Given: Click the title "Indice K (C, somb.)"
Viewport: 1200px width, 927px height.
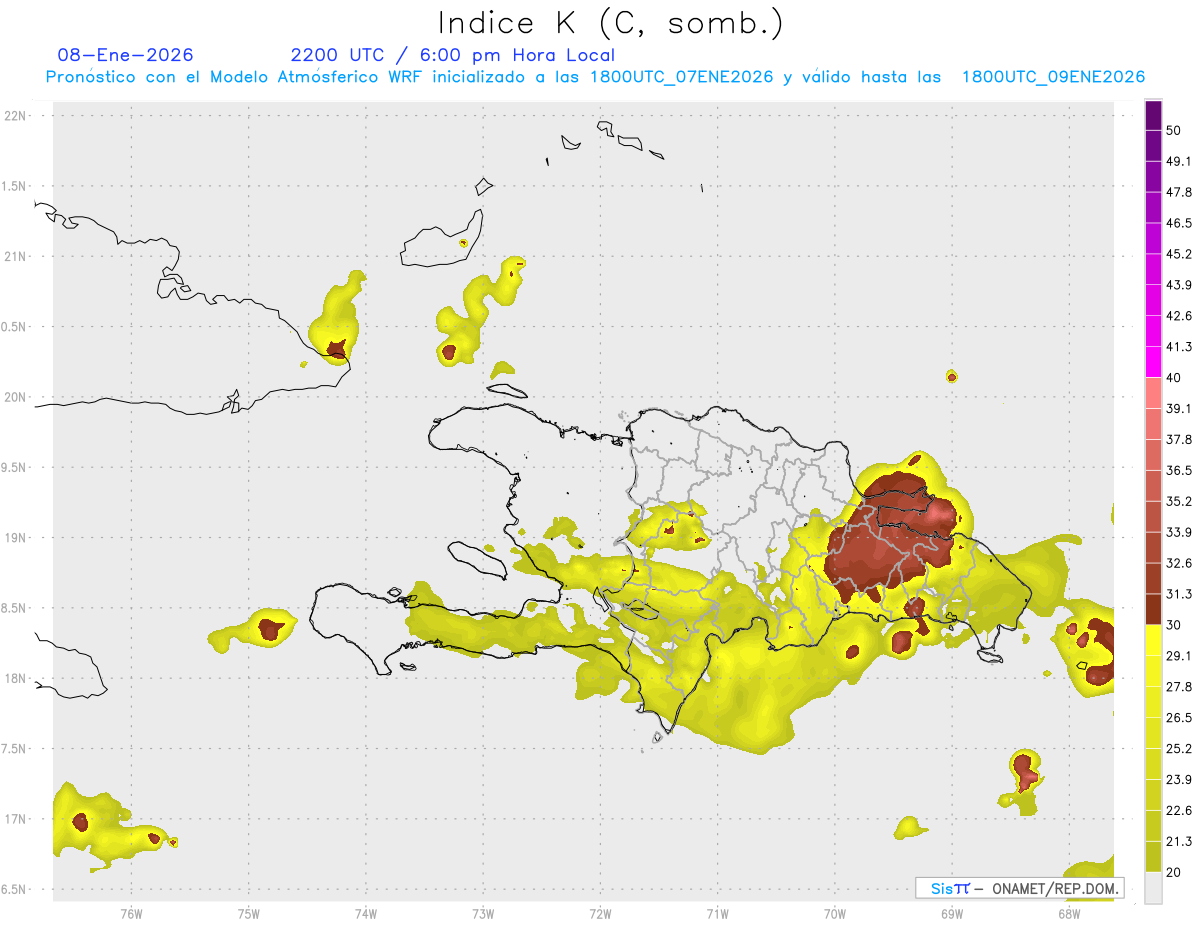Looking at the screenshot, I should (611, 23).
